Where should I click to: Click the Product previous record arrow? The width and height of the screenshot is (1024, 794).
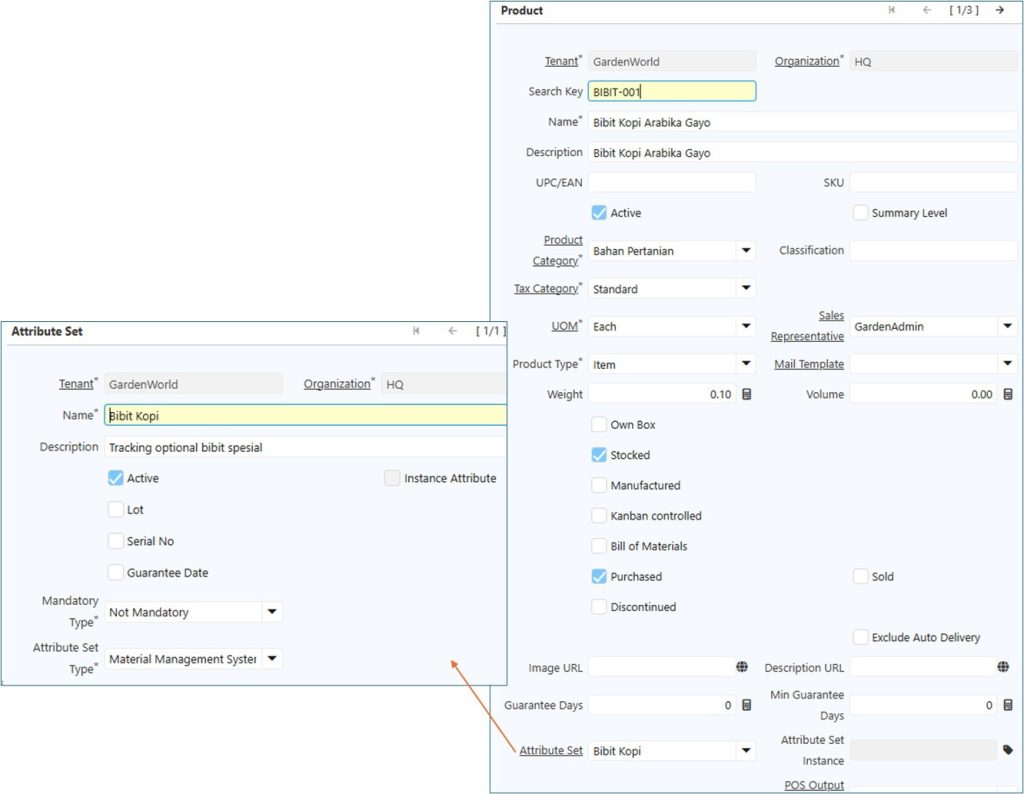point(926,10)
